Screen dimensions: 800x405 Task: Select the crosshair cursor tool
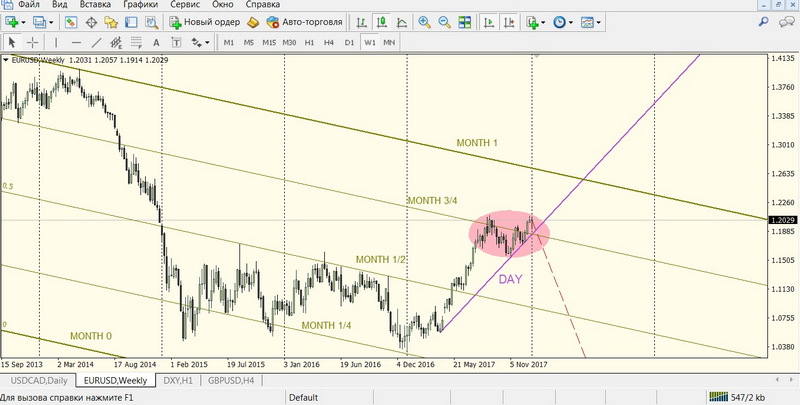(x=33, y=43)
